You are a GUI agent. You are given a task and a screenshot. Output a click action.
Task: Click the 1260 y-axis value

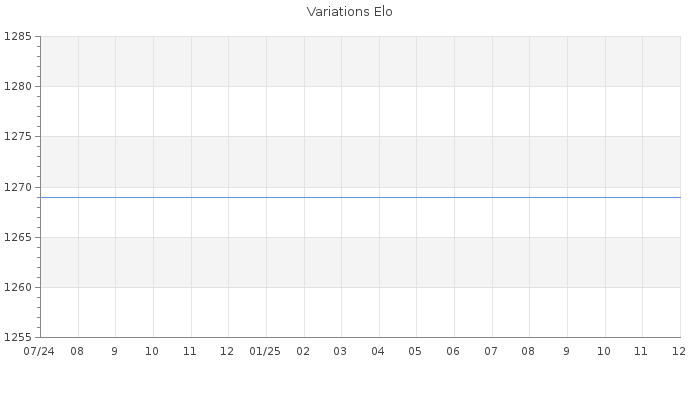tap(18, 288)
